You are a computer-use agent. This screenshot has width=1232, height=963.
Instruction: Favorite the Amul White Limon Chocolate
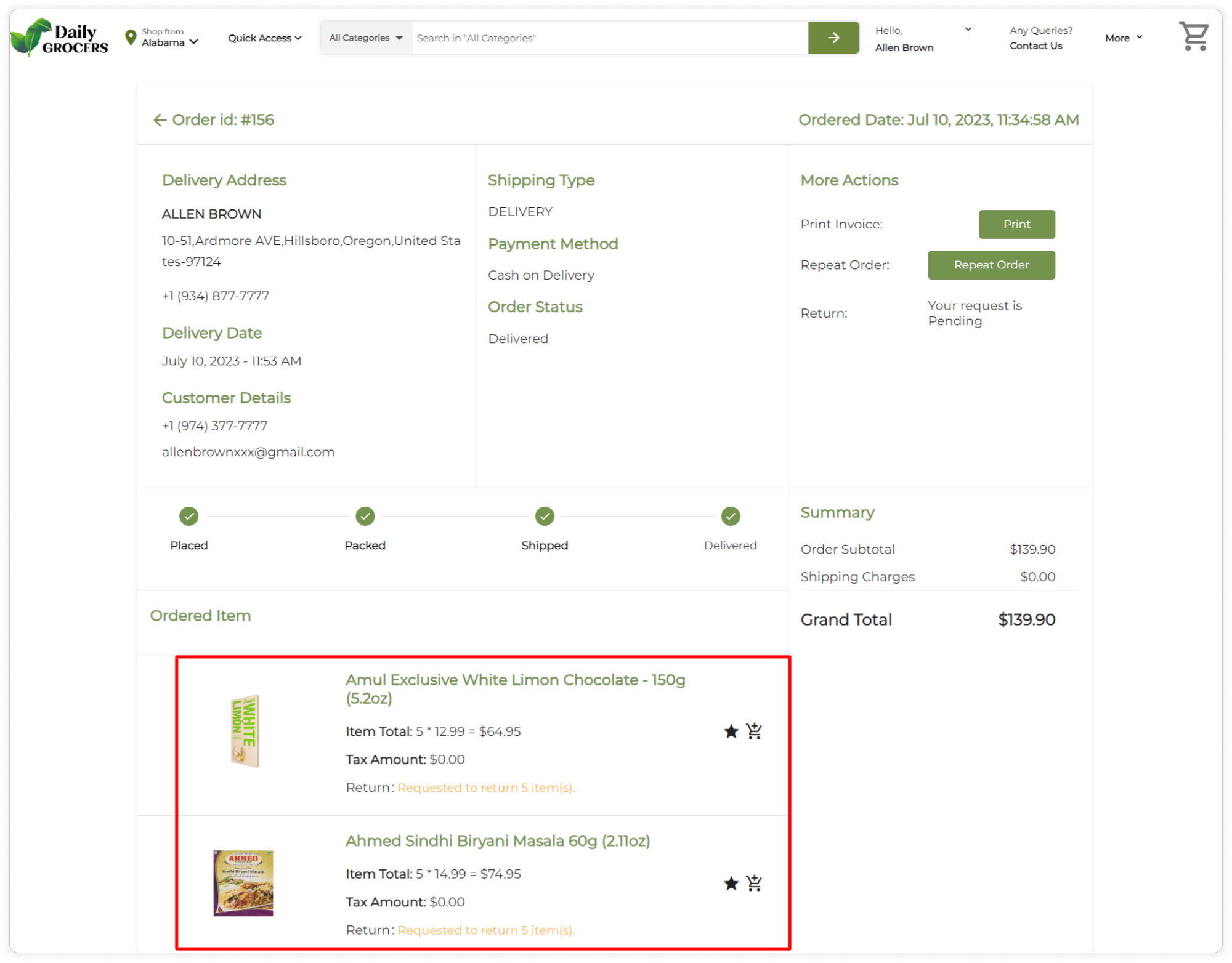pyautogui.click(x=731, y=731)
